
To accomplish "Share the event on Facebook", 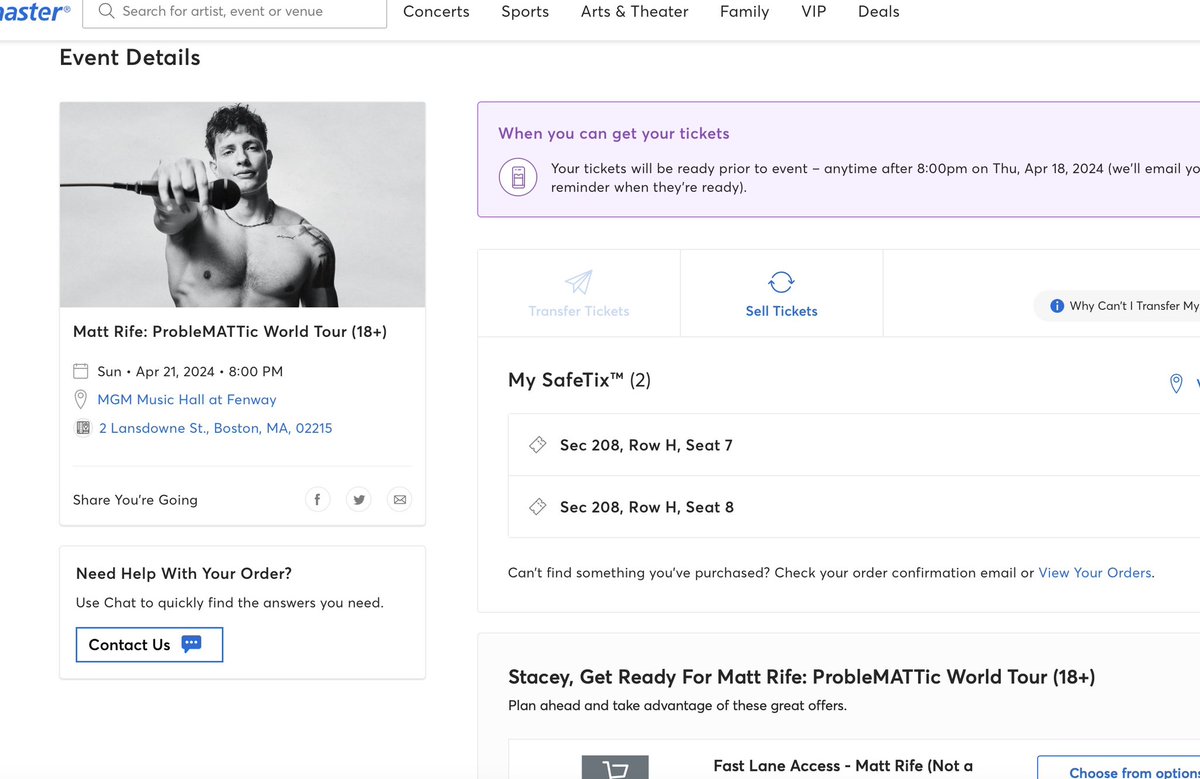I will pyautogui.click(x=317, y=499).
